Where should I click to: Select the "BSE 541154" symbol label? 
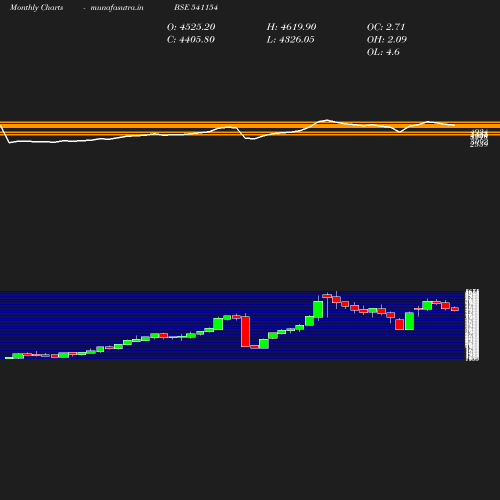pos(196,8)
